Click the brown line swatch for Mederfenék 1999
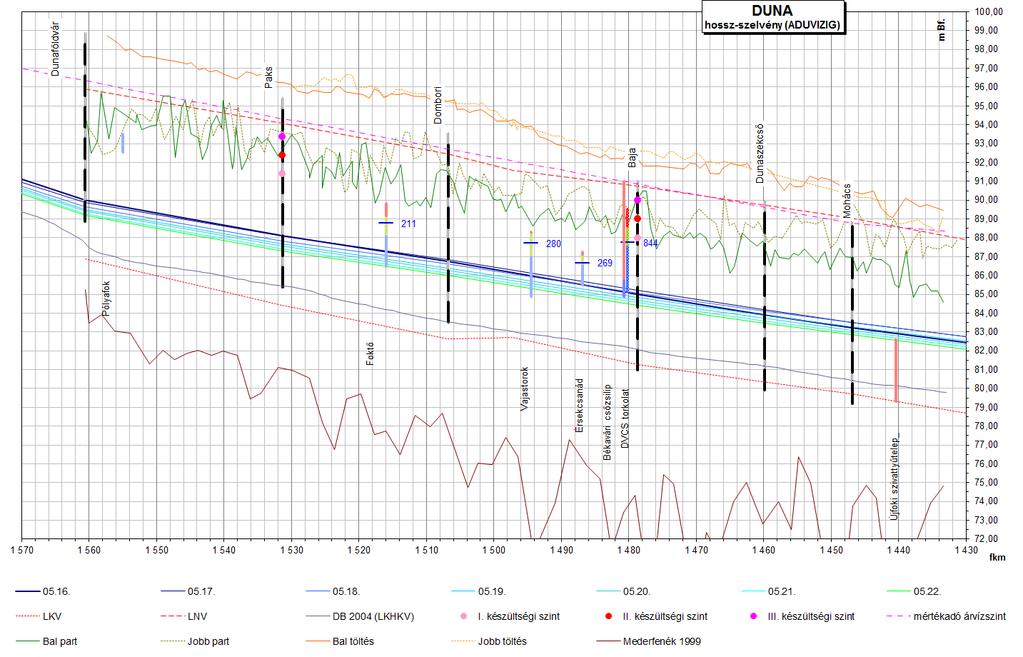Viewport: 1023px width, 657px height. (607, 641)
